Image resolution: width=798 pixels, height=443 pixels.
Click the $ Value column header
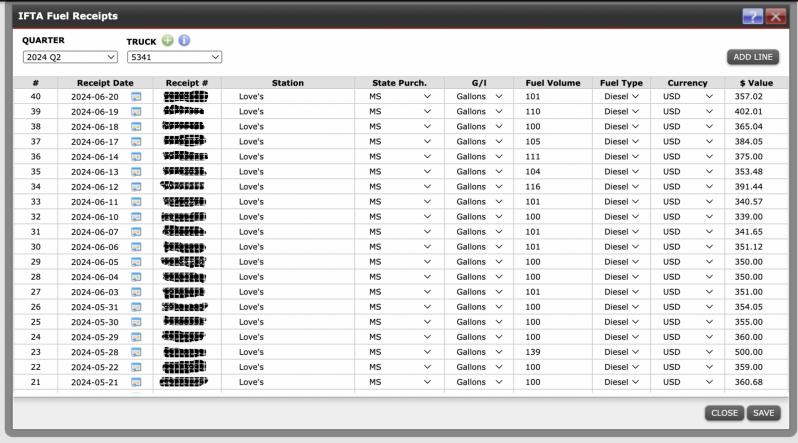756,82
